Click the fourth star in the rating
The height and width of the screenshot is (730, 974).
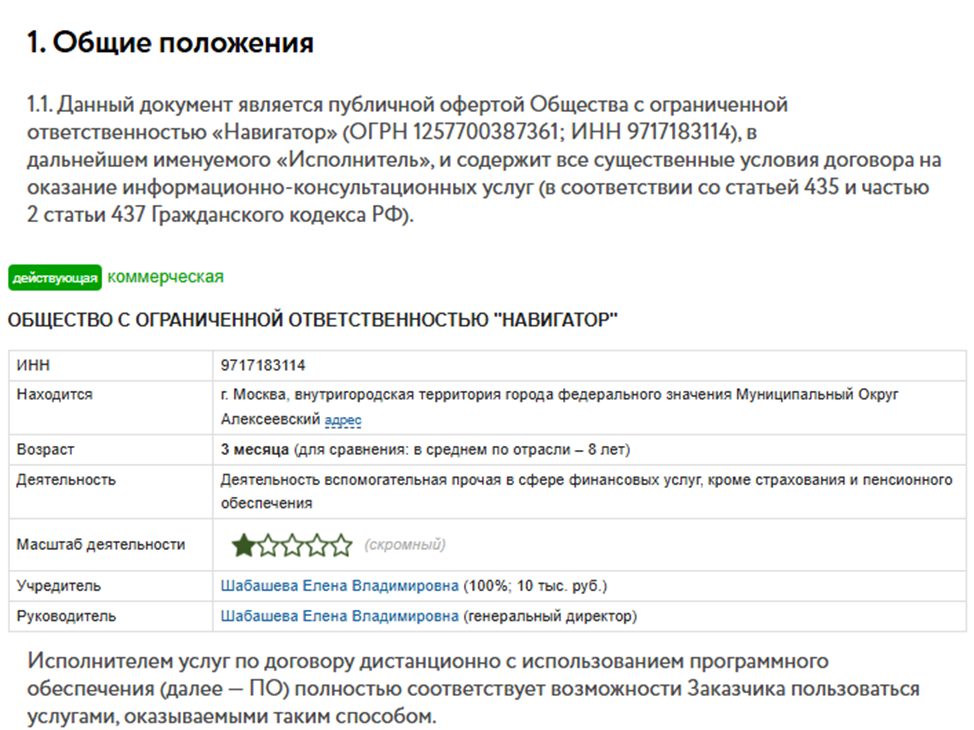tap(316, 545)
